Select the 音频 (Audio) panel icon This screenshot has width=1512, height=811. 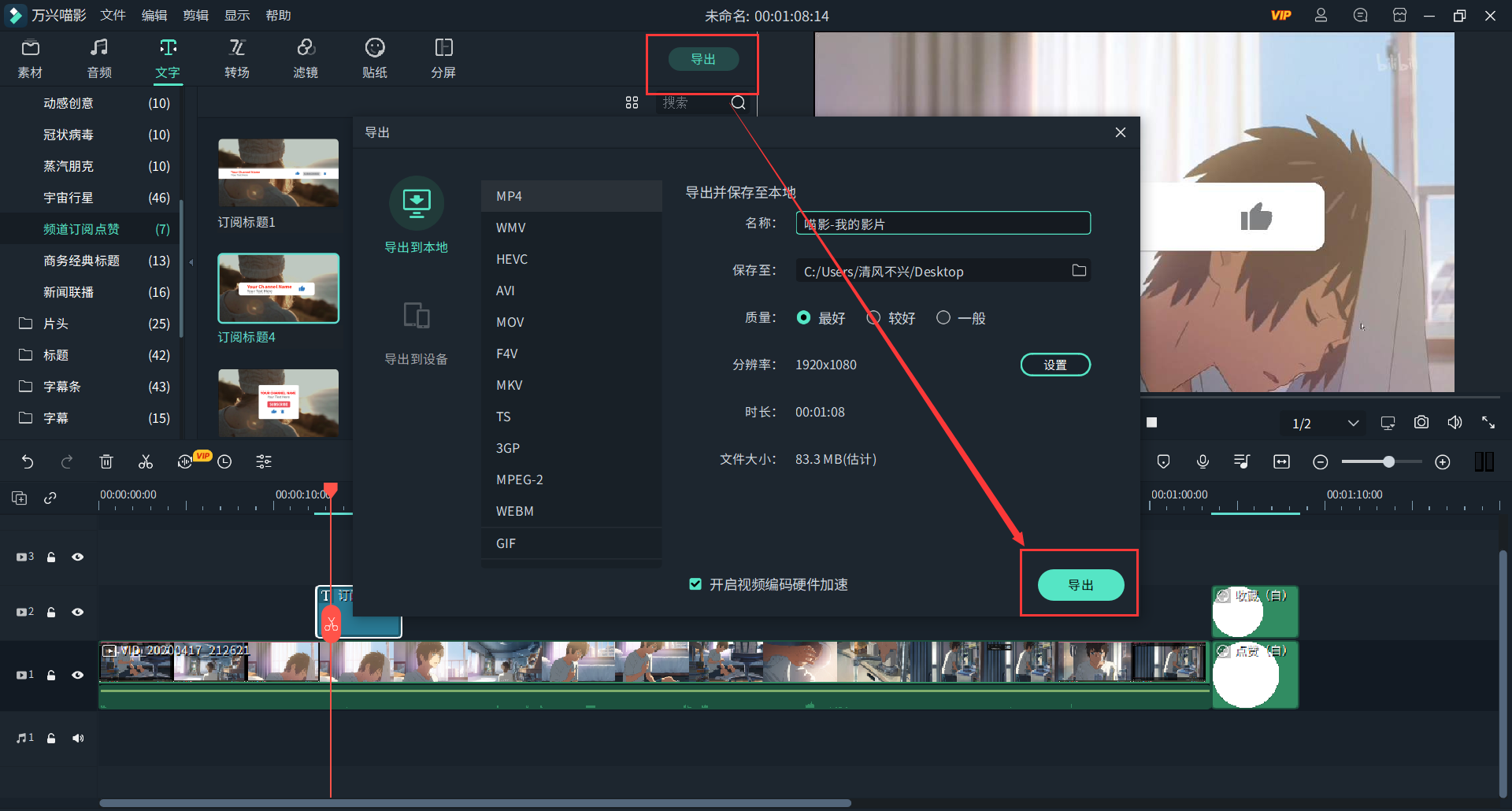[98, 57]
